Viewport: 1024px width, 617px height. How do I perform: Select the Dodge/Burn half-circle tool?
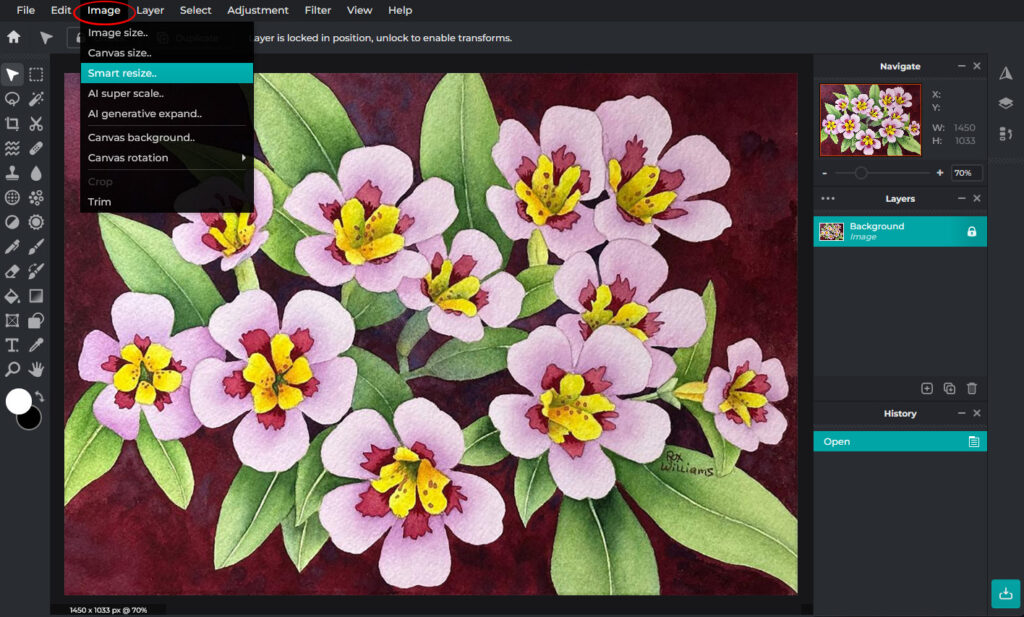[x=12, y=222]
